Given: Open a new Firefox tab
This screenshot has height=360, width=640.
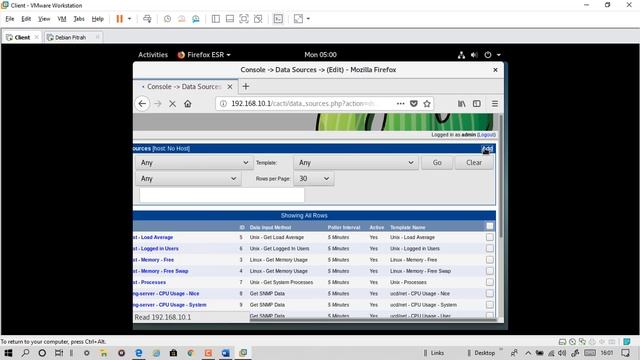Looking at the screenshot, I should tap(246, 87).
